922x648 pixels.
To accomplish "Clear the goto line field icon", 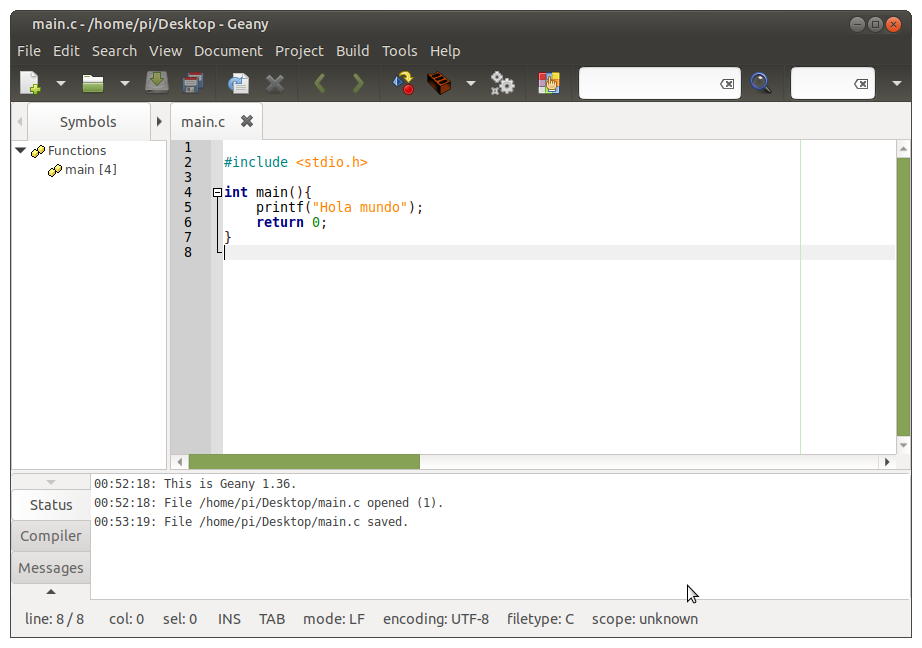I will (861, 84).
